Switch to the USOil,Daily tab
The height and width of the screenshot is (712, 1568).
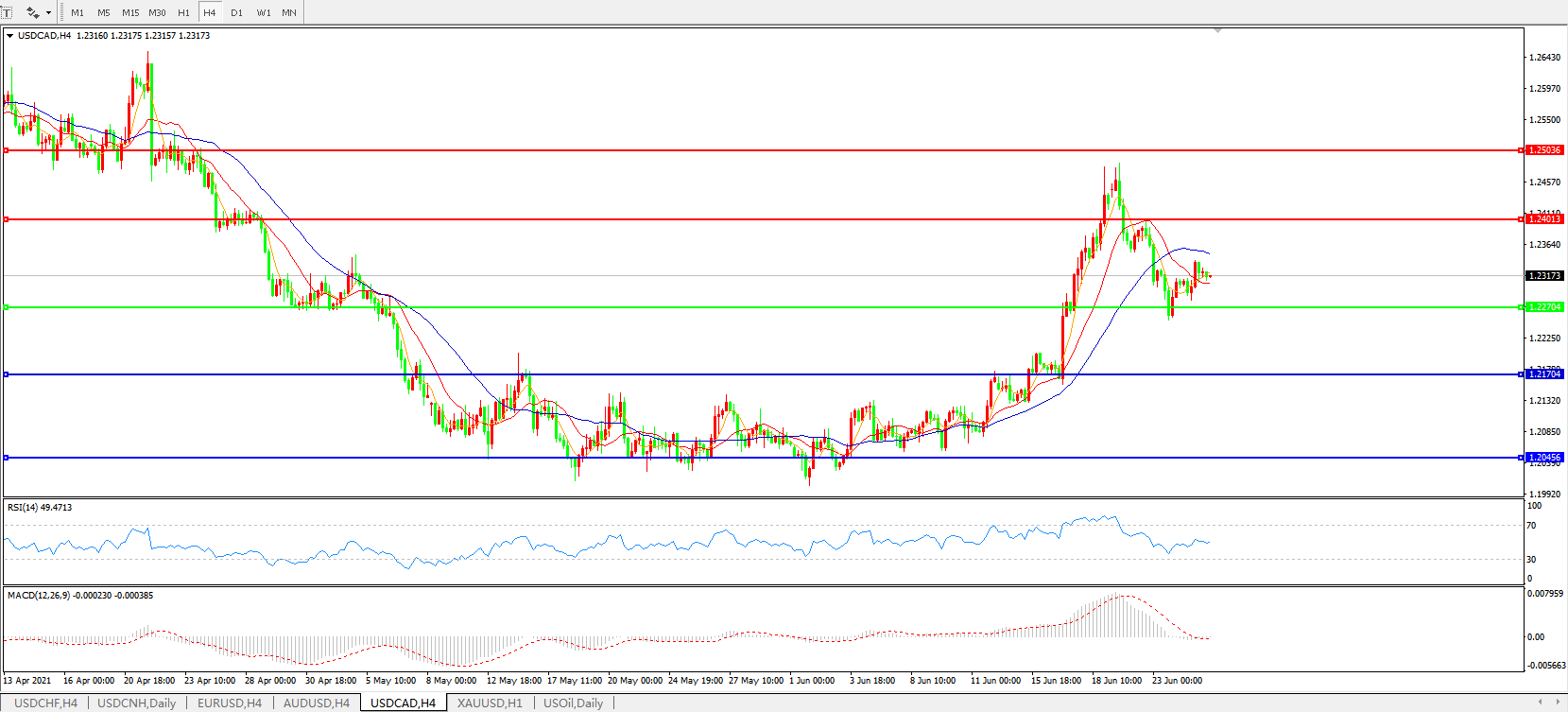(573, 703)
